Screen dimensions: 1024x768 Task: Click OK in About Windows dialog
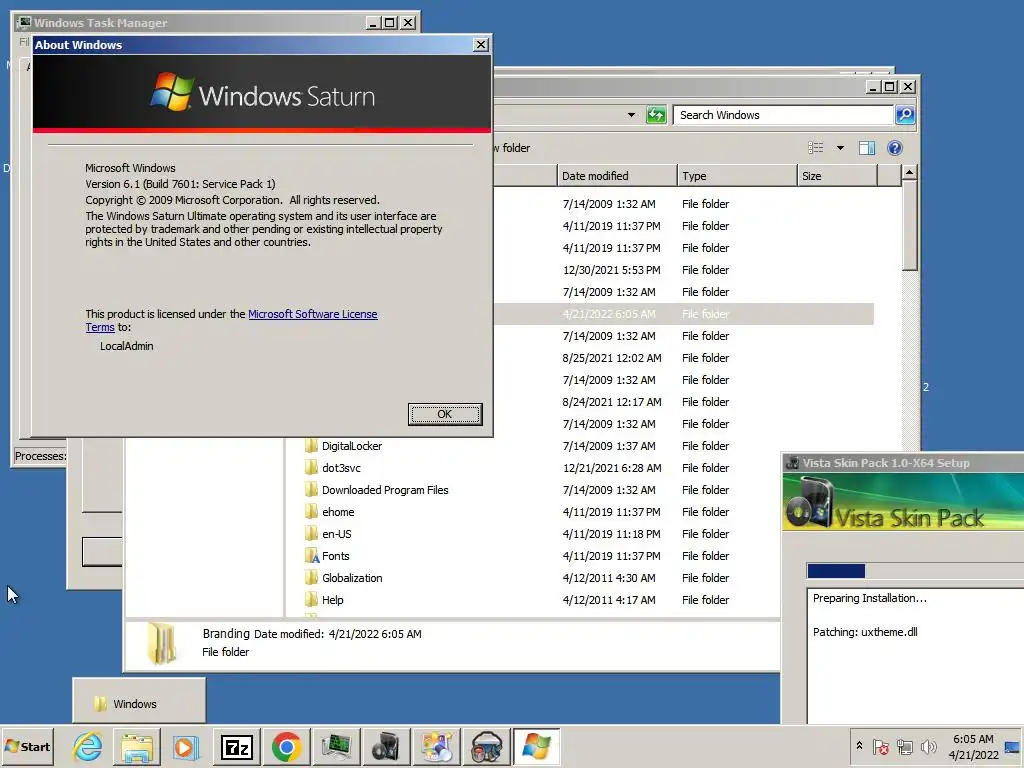[x=445, y=414]
